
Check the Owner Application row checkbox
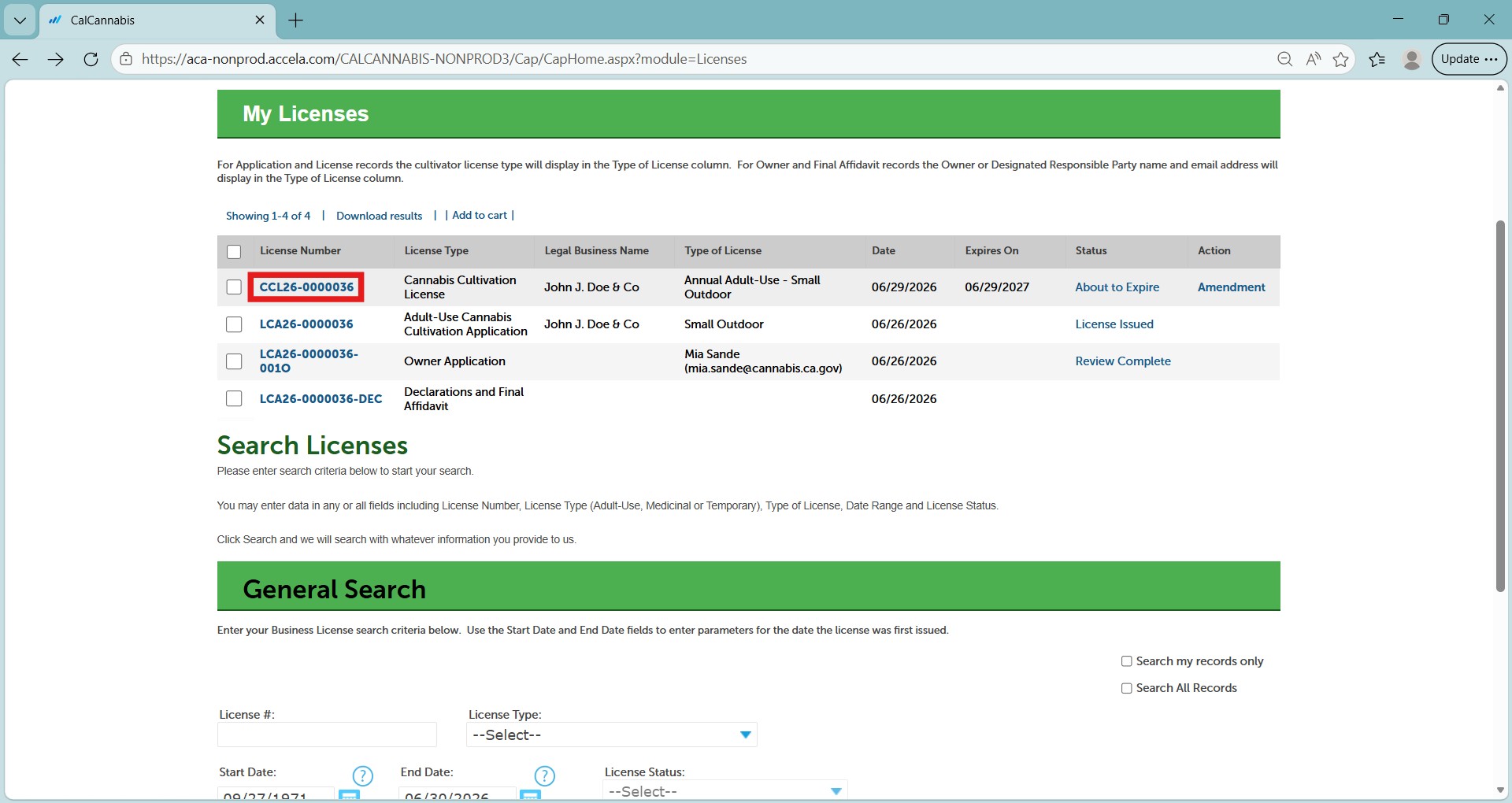234,361
